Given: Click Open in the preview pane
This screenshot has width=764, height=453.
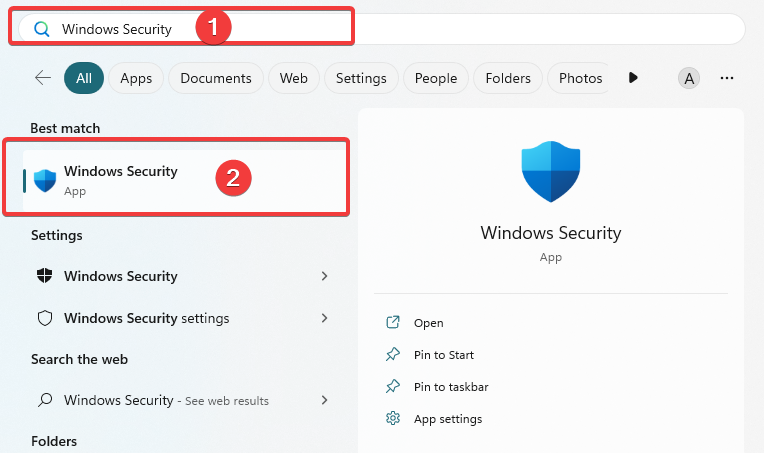Looking at the screenshot, I should (x=428, y=323).
